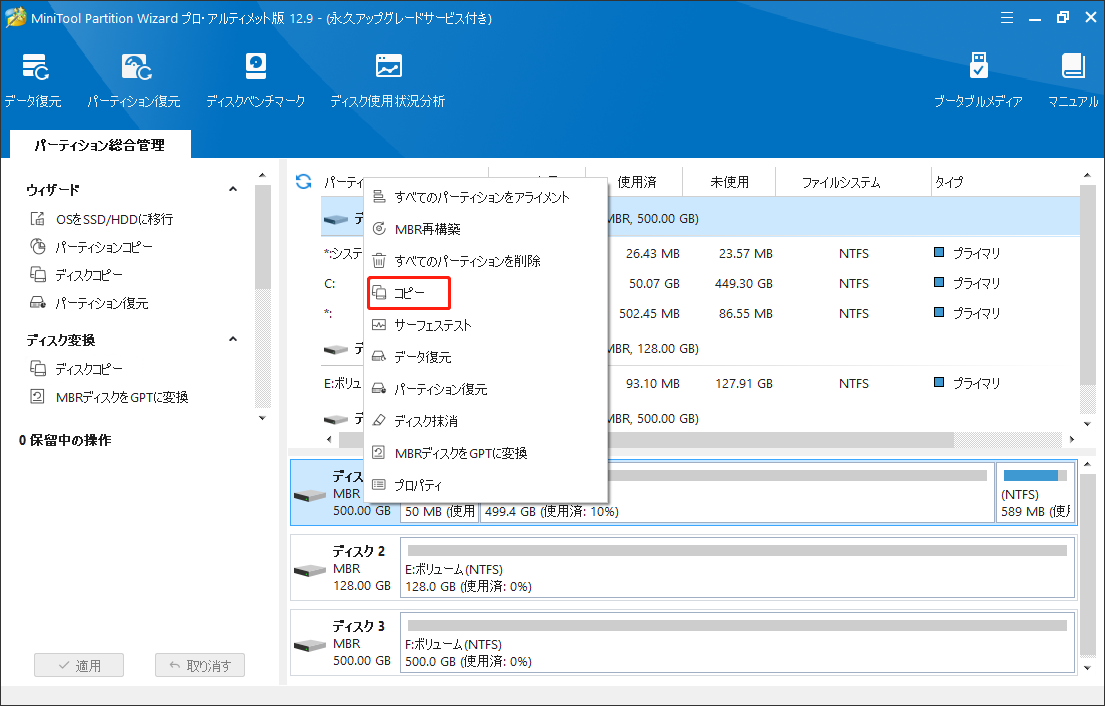The width and height of the screenshot is (1105, 706).
Task: Choose MBR再構築 from context menu
Action: (x=486, y=229)
